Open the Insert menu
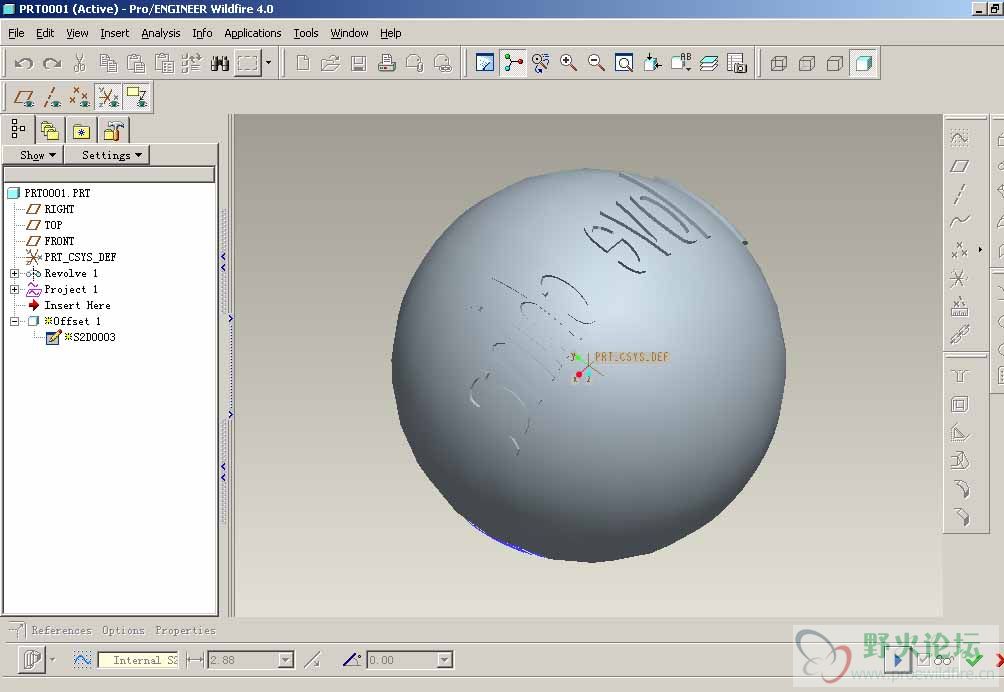Screen dimensions: 1004x692 [x=115, y=33]
